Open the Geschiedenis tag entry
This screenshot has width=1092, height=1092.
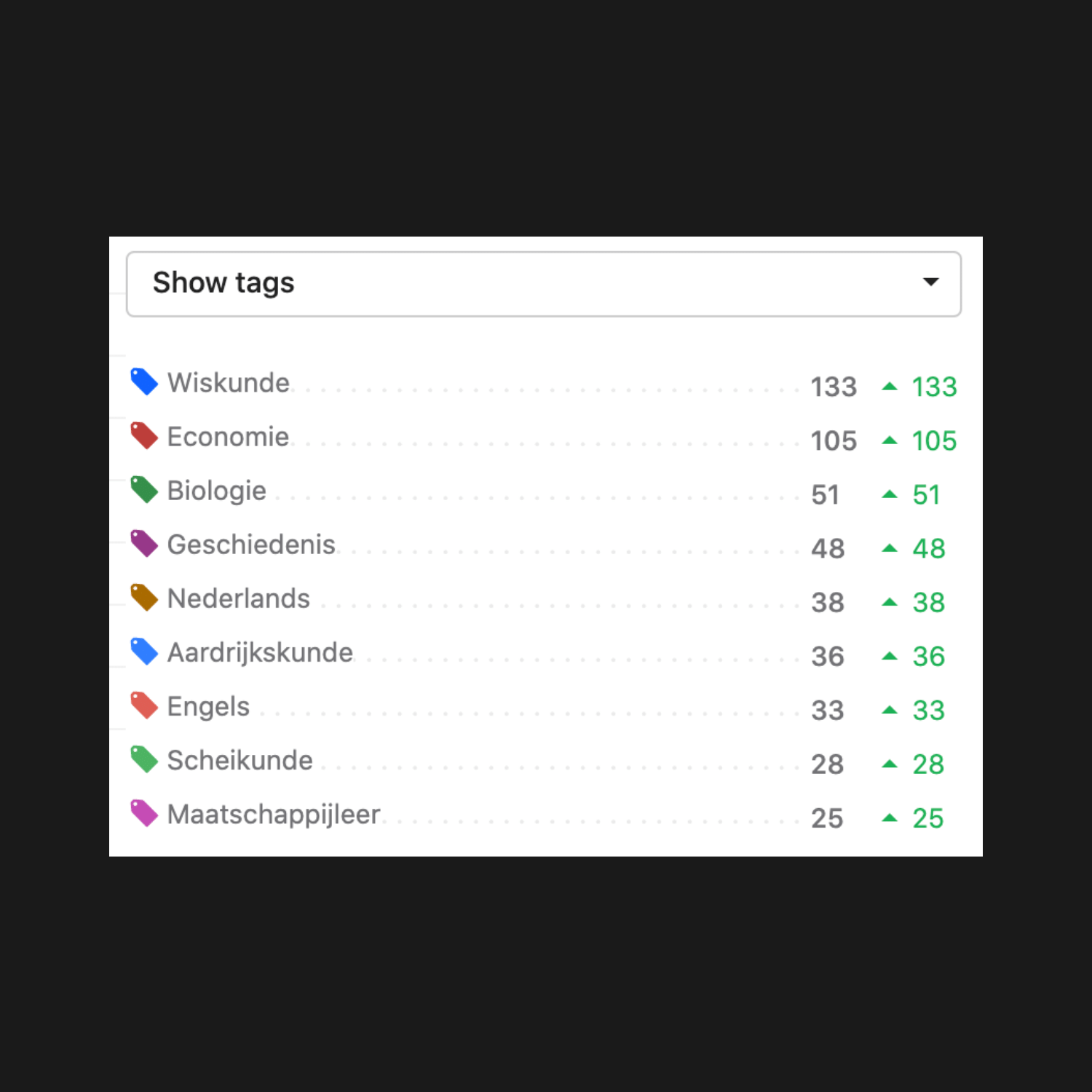pos(252,545)
